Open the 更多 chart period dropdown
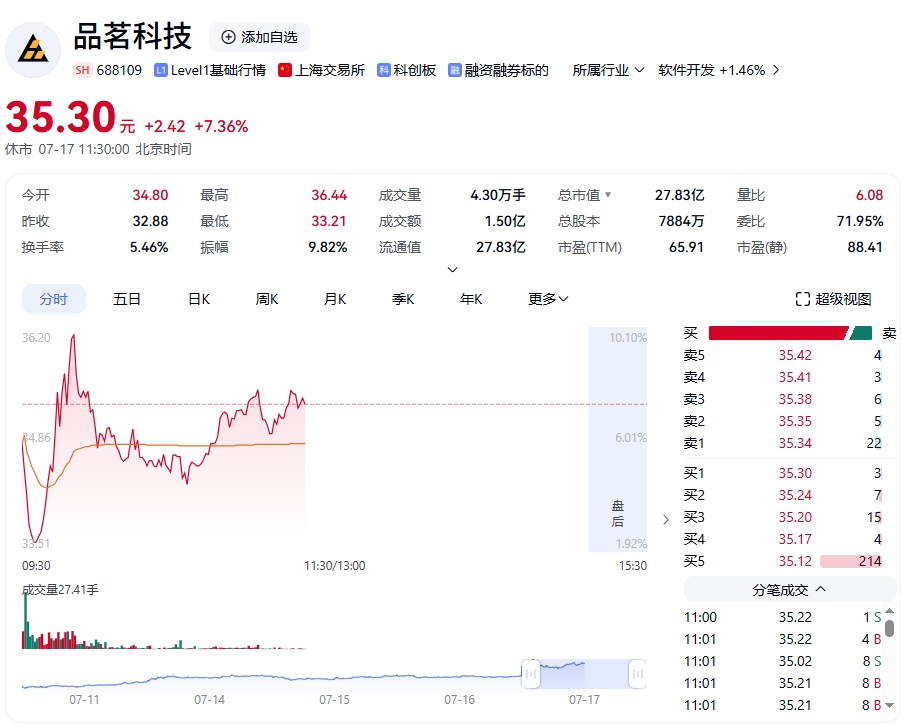This screenshot has width=901, height=724. (x=548, y=299)
